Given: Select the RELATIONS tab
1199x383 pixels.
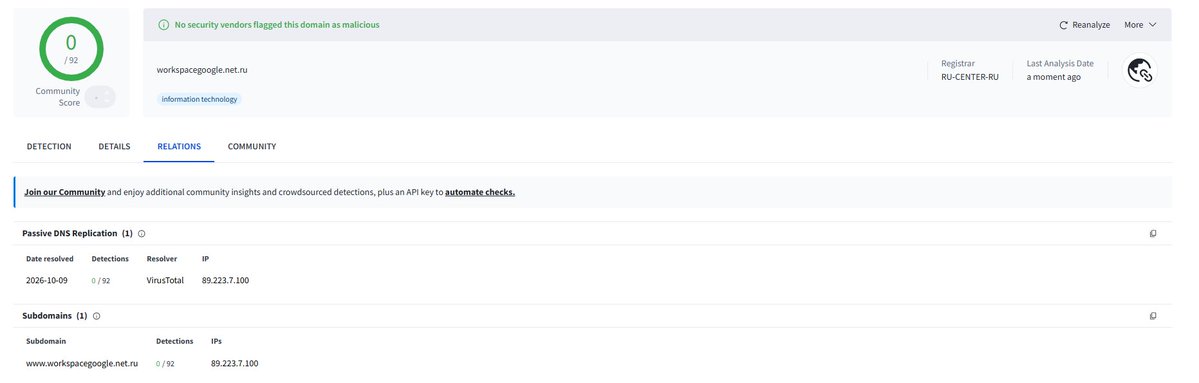Looking at the screenshot, I should click(x=179, y=147).
